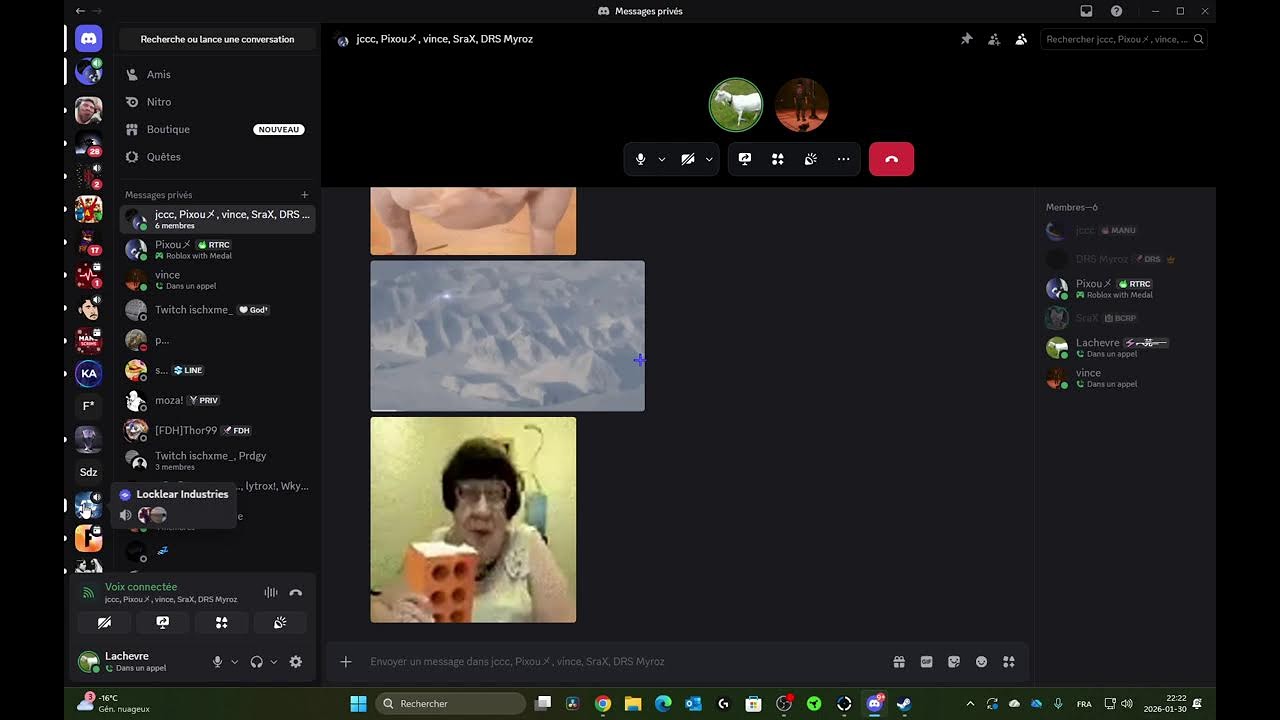Open the Quêtes page
The height and width of the screenshot is (720, 1280).
tap(217, 157)
